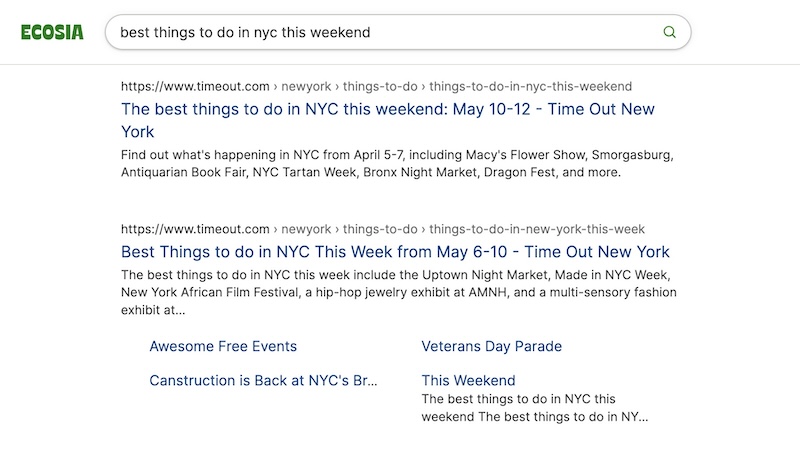Focus the search query input field
Screen dimensions: 800x474
[380, 32]
